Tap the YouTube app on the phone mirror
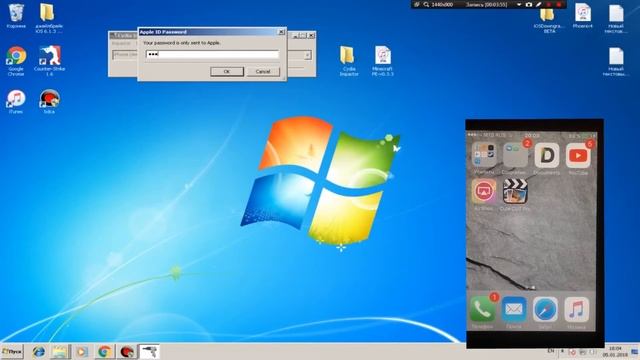The width and height of the screenshot is (640, 360). click(578, 155)
